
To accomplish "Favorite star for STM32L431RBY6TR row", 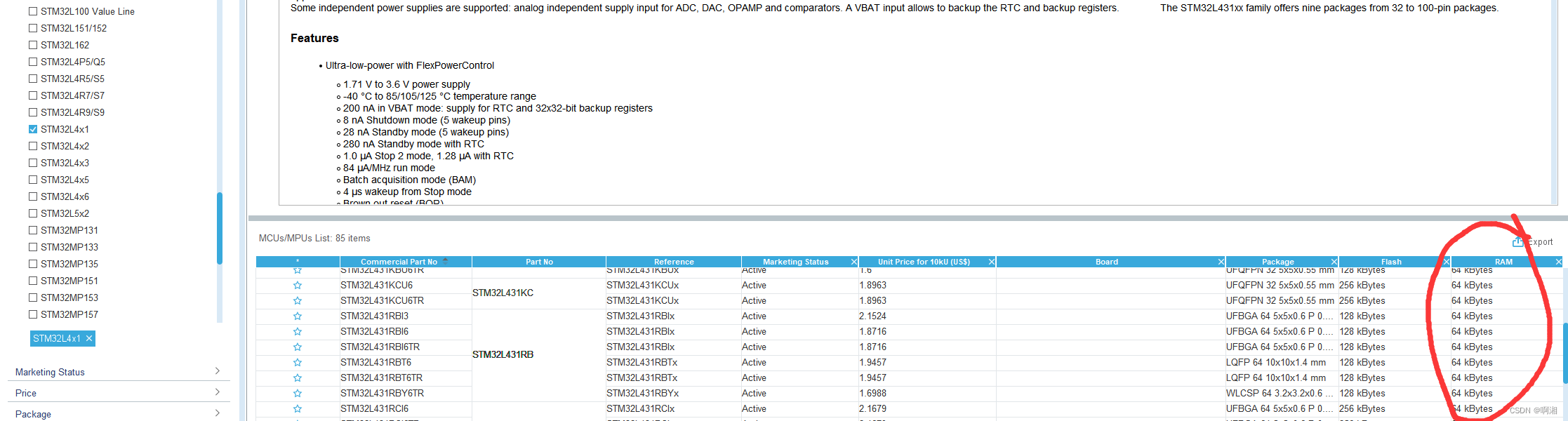I will (x=298, y=394).
